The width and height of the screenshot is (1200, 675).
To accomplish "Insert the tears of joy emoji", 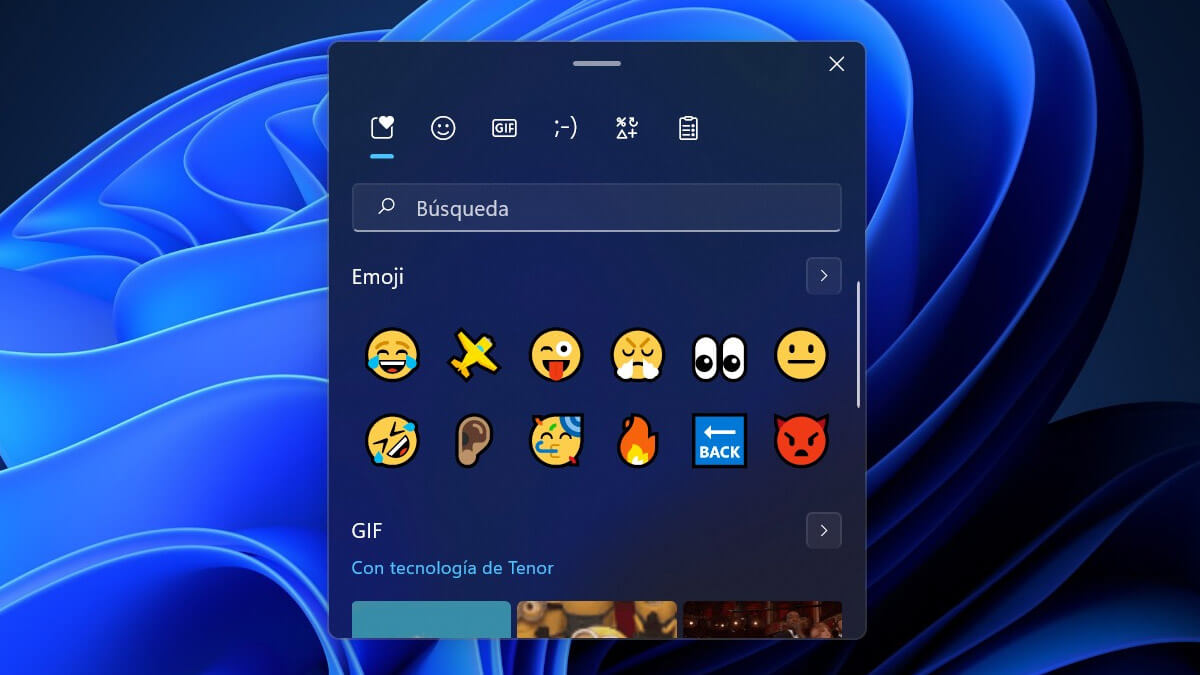I will [x=392, y=355].
